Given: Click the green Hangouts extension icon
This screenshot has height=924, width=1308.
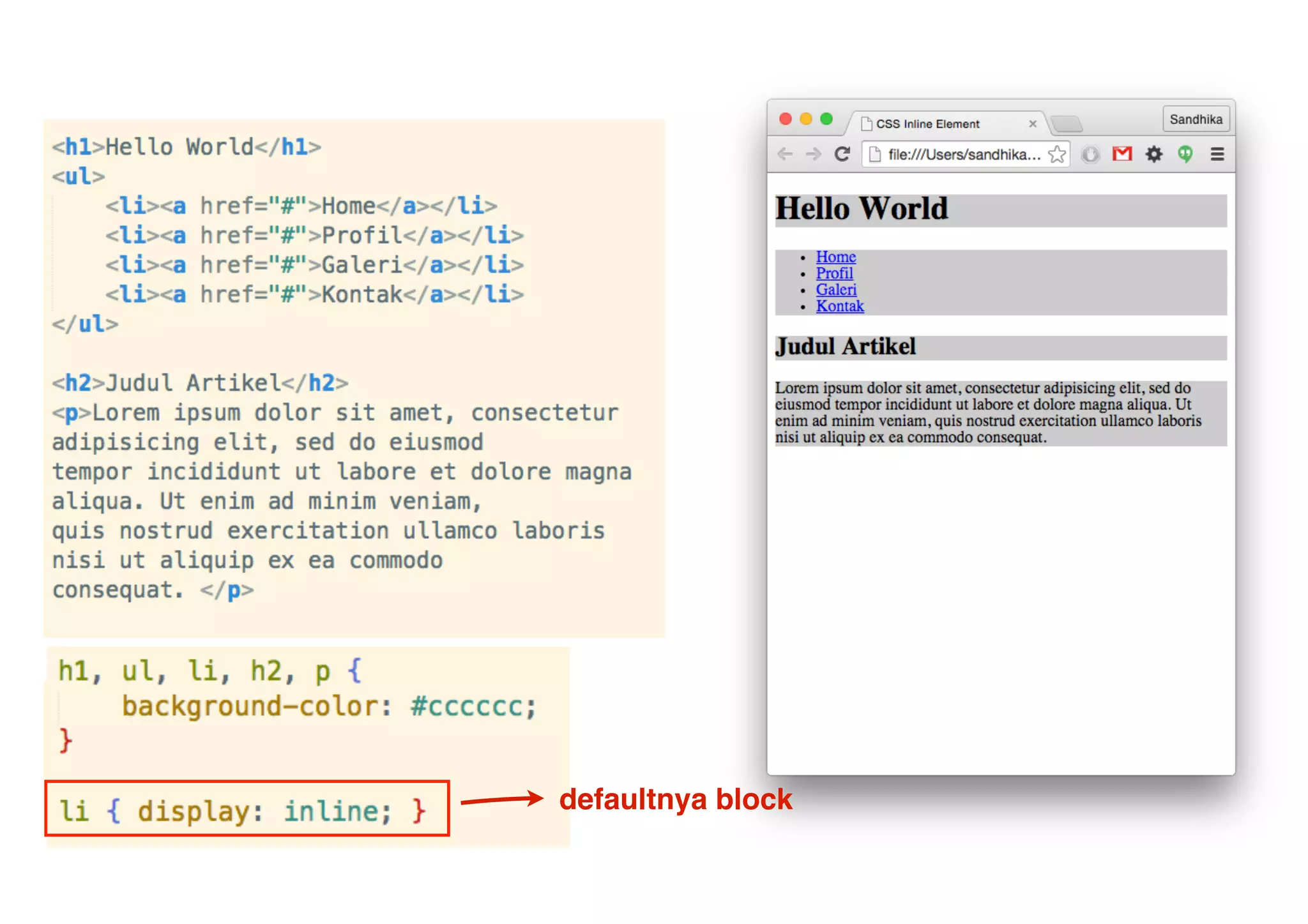Looking at the screenshot, I should coord(1185,154).
